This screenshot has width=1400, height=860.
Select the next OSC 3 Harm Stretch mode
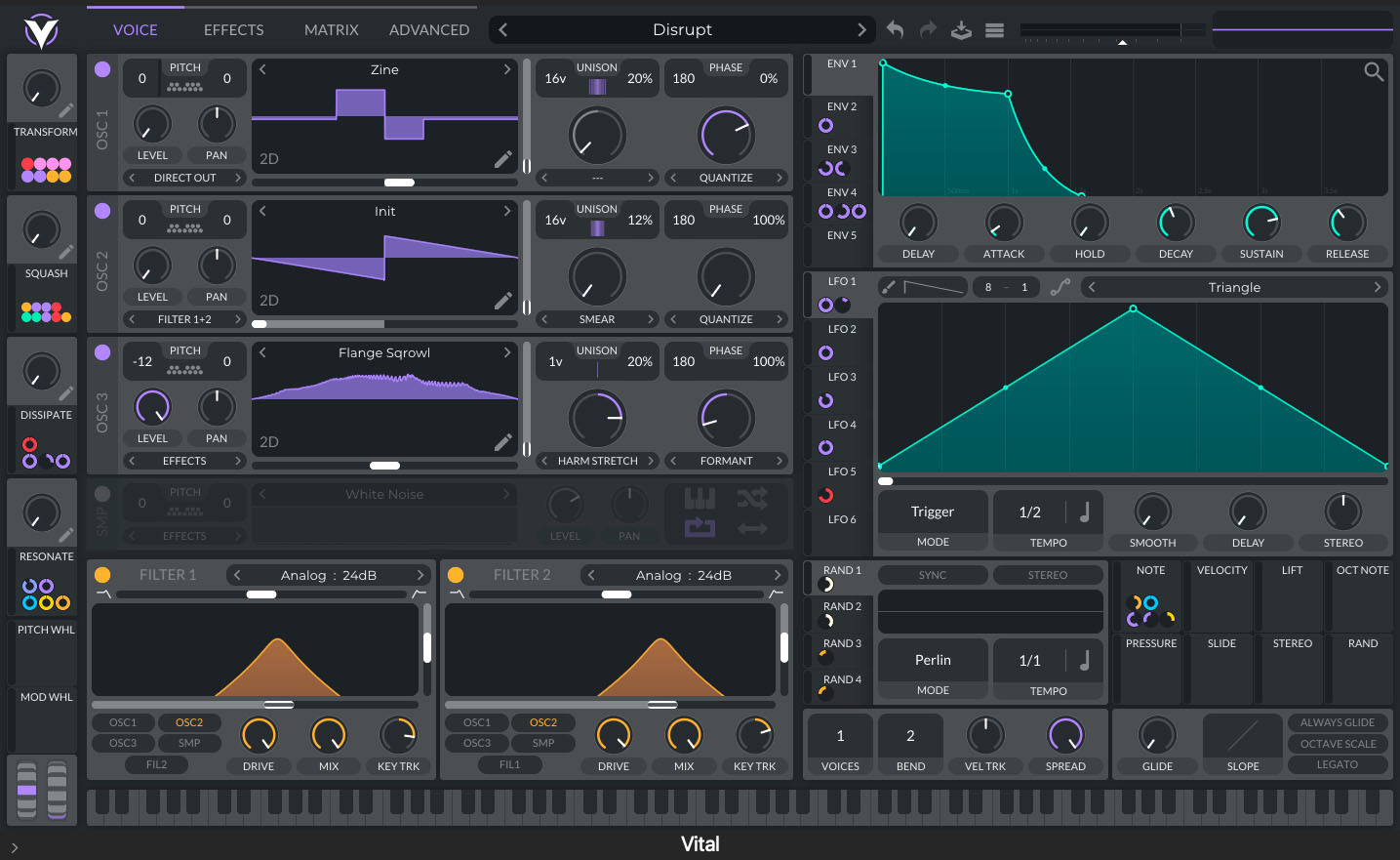[651, 461]
